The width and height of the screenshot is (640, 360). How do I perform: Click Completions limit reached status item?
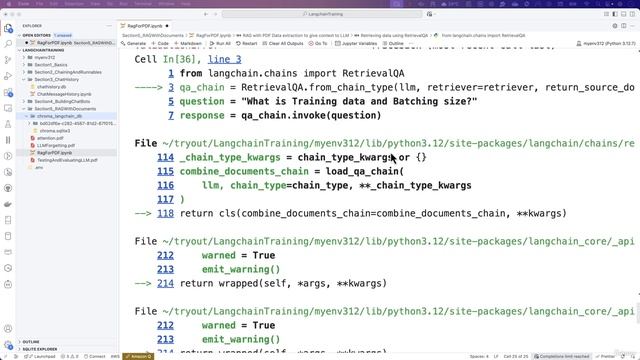pos(562,356)
